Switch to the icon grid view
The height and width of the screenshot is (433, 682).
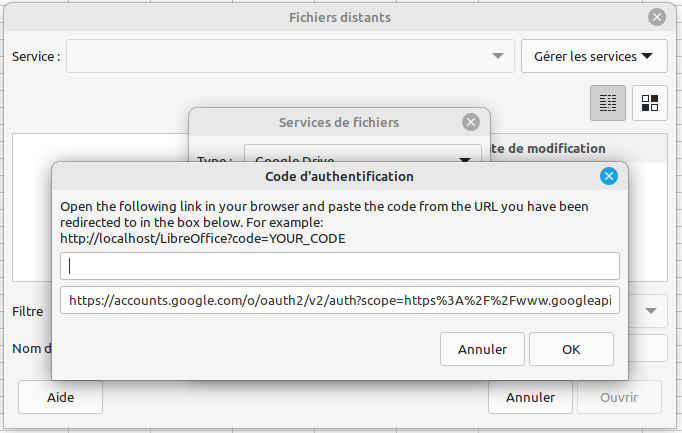[x=650, y=102]
